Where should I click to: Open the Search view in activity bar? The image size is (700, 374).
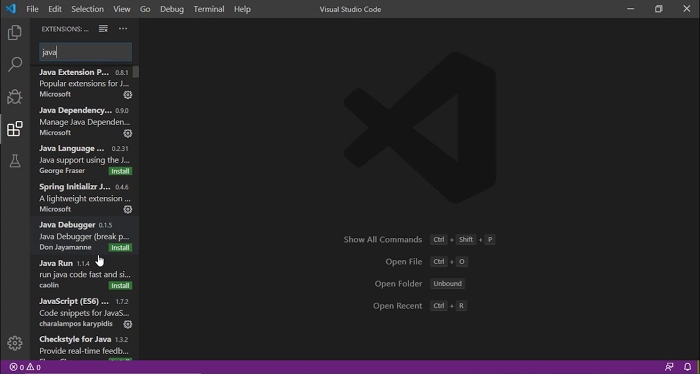(x=15, y=64)
